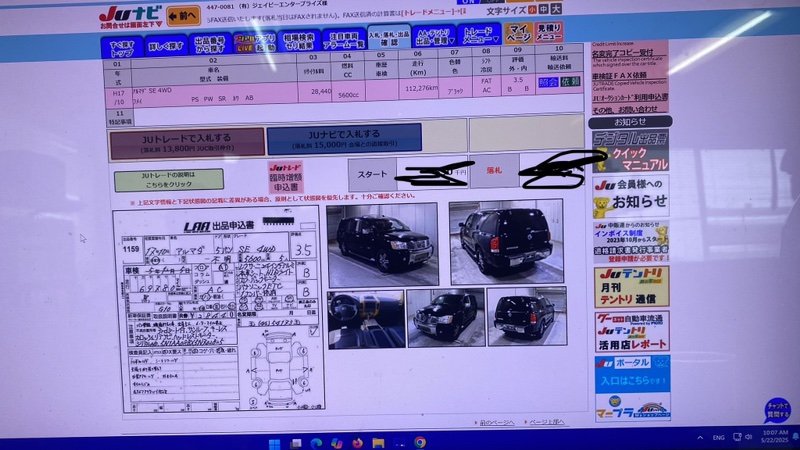Image resolution: width=800 pixels, height=450 pixels.
Task: Show hidden system tray icons
Action: (700, 438)
